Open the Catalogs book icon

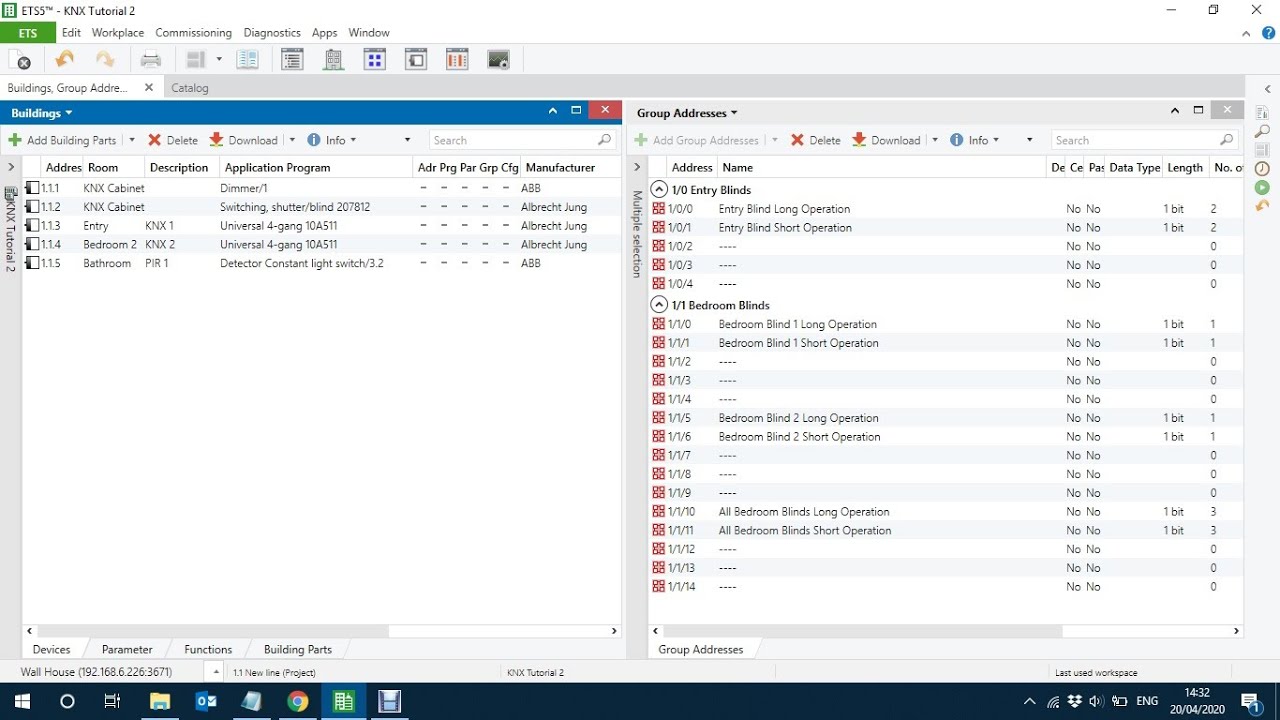(248, 60)
